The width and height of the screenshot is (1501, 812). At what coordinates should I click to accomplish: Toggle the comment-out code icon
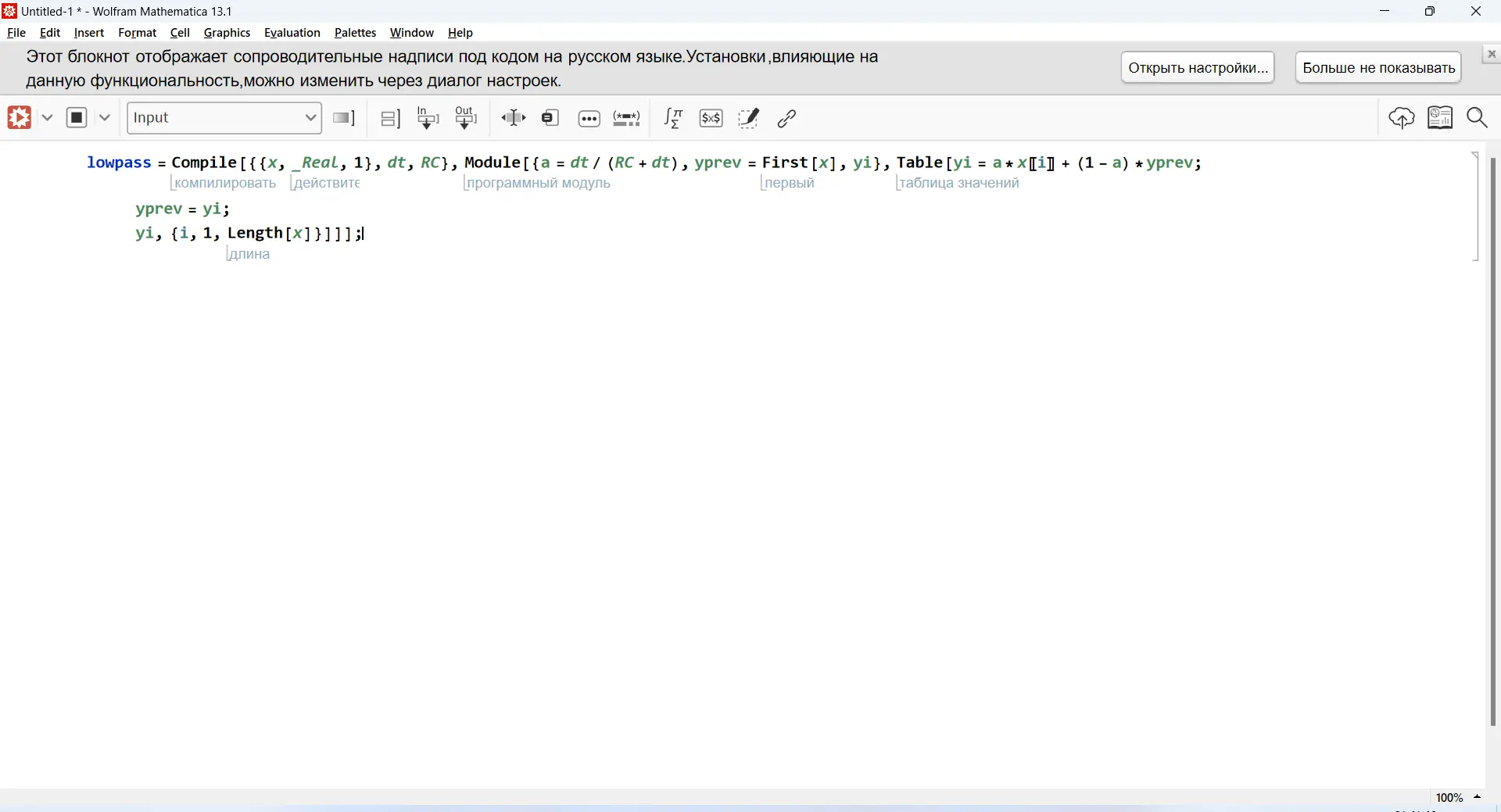tap(627, 118)
